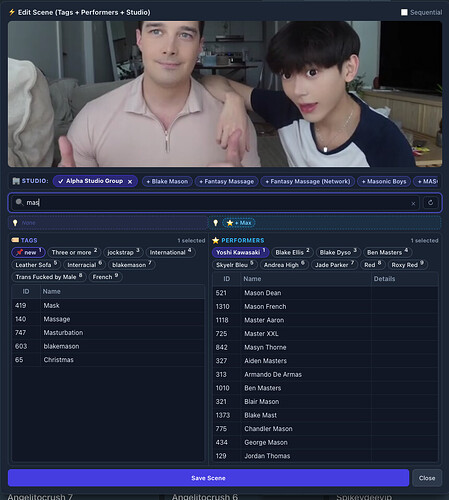Remove the Alpha Studio Group selection
Image resolution: width=449 pixels, height=500 pixels.
[x=130, y=182]
